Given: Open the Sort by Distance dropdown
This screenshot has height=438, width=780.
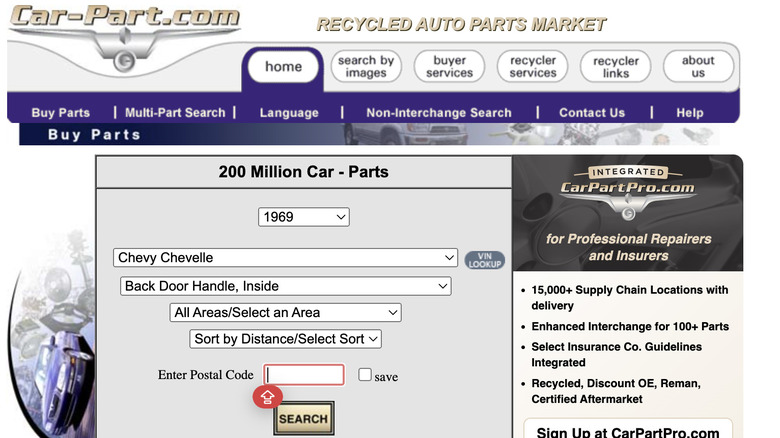Looking at the screenshot, I should 285,339.
